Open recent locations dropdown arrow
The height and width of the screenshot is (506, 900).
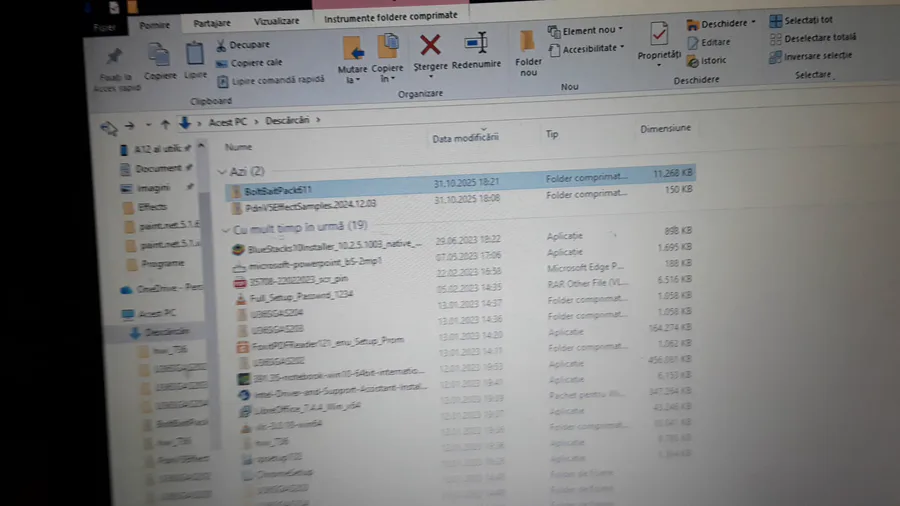(149, 124)
